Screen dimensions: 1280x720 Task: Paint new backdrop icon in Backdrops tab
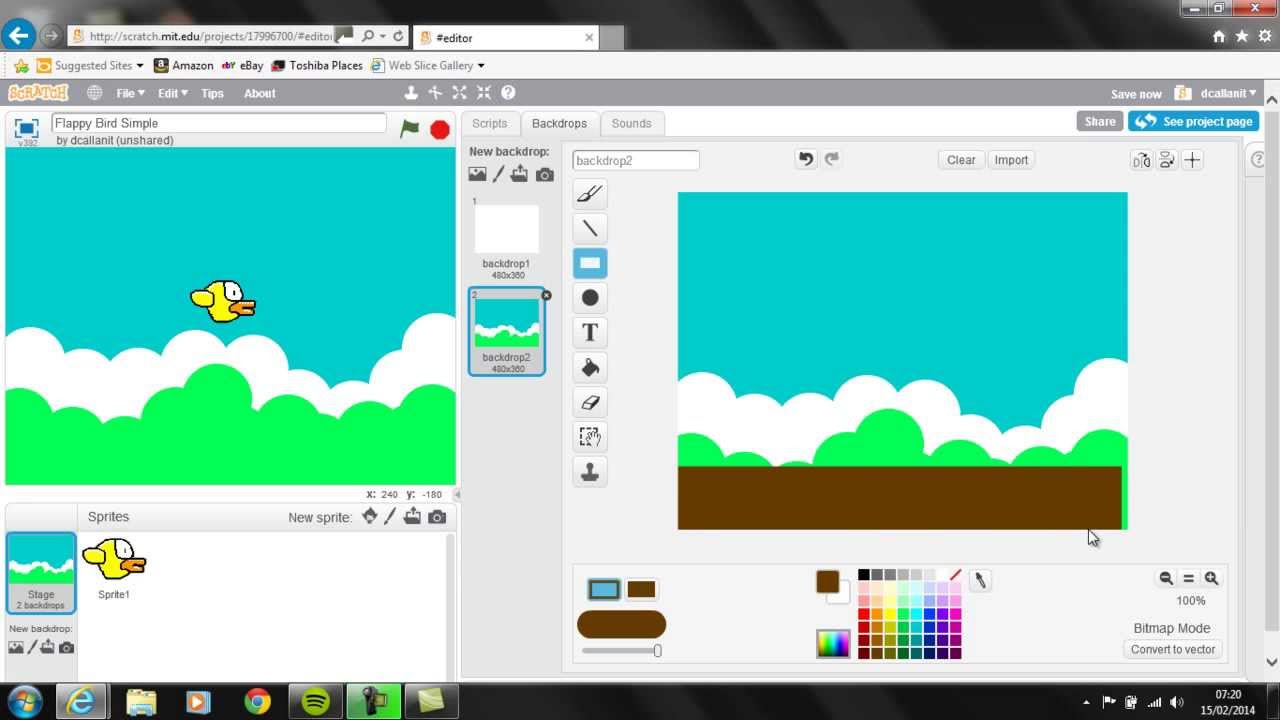[x=498, y=174]
